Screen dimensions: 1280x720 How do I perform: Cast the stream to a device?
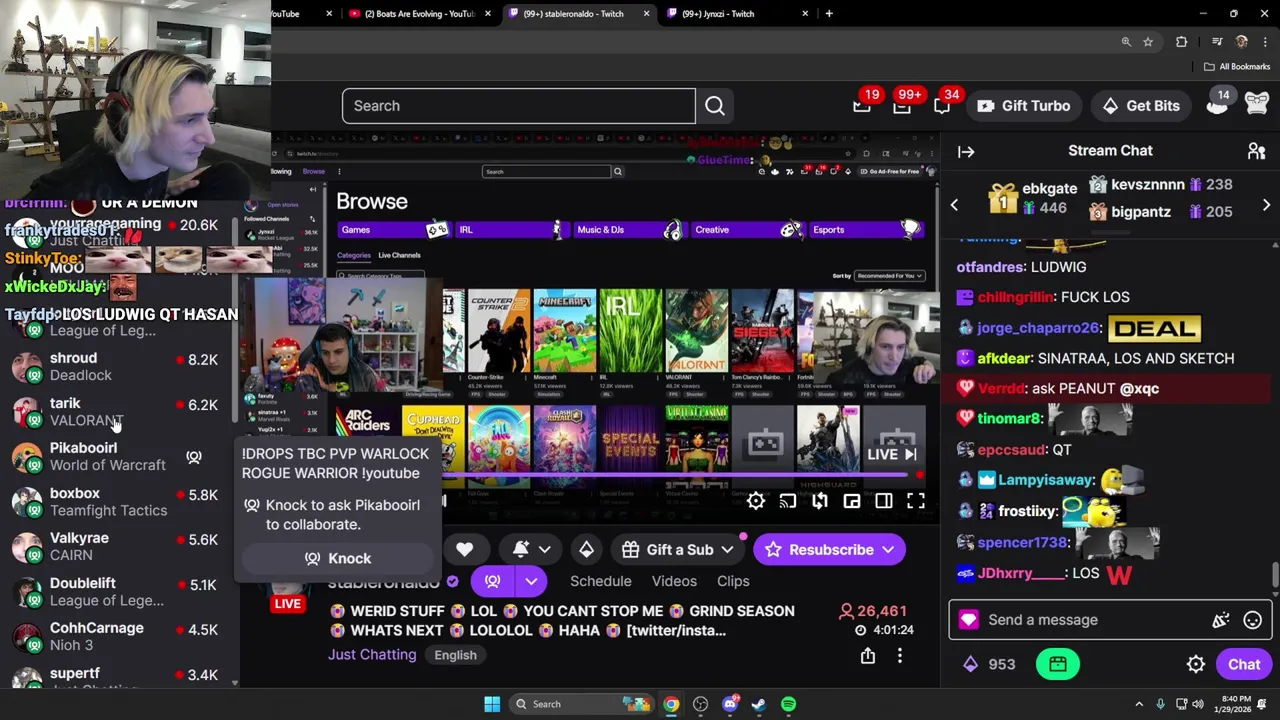point(788,501)
